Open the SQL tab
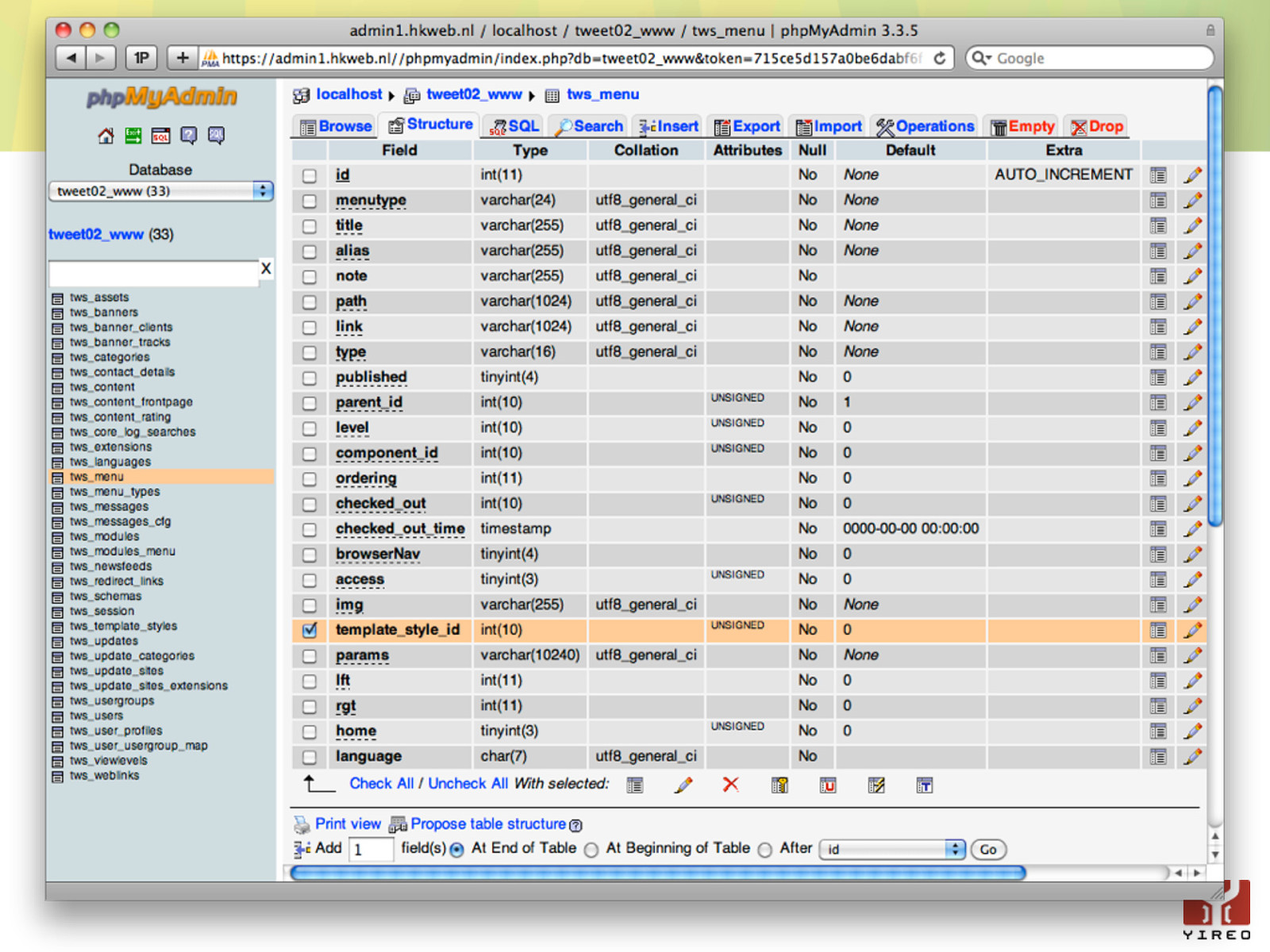The width and height of the screenshot is (1270, 952). (x=514, y=126)
